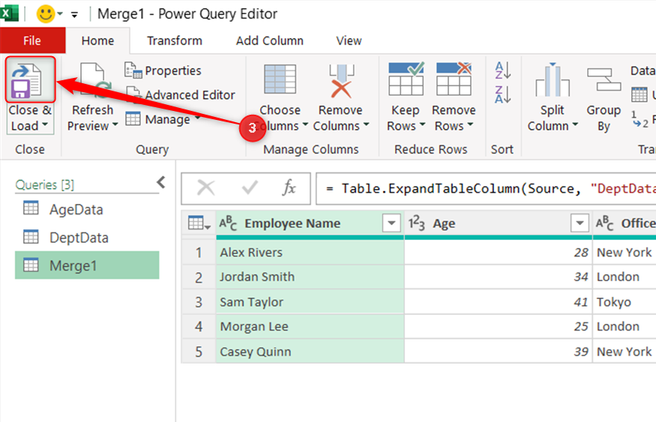Screen dimensions: 656x422
Task: Change Employee Name data type icon
Action: [228, 223]
